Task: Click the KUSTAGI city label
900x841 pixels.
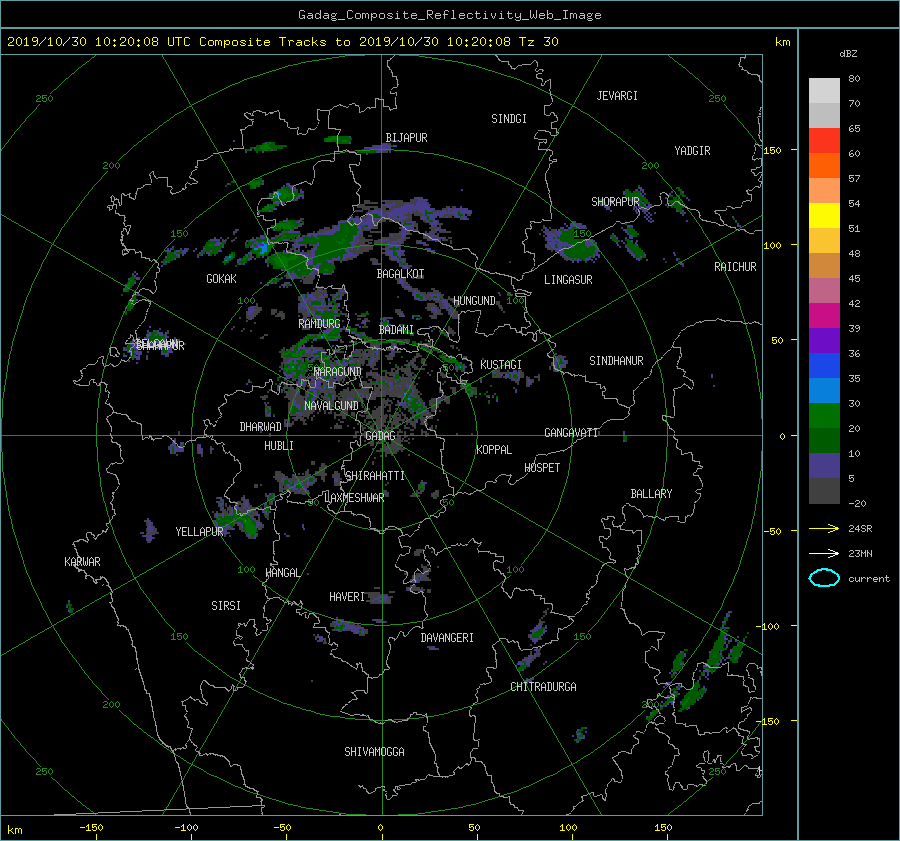Action: [501, 365]
